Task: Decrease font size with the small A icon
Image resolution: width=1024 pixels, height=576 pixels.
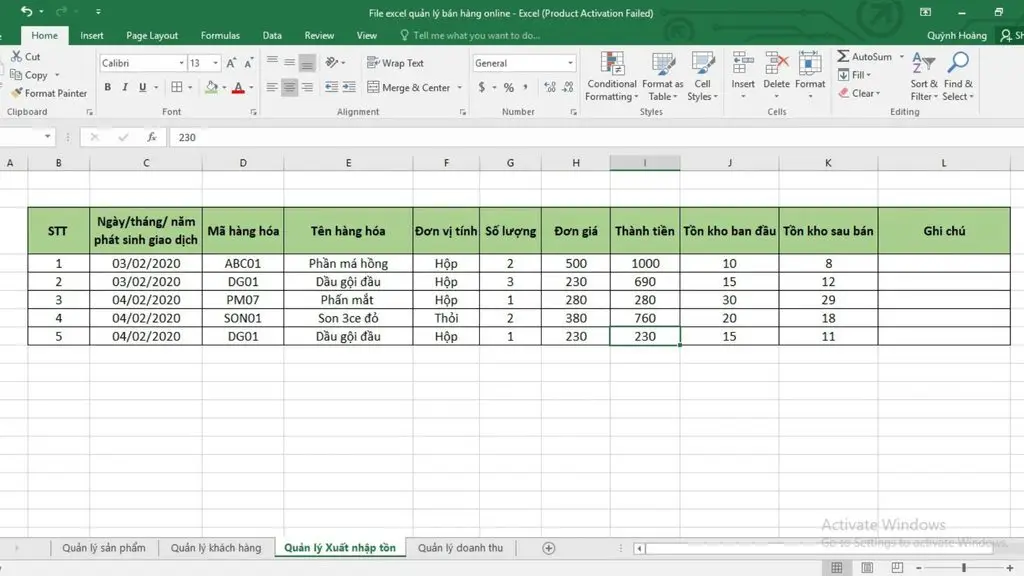Action: [x=249, y=63]
